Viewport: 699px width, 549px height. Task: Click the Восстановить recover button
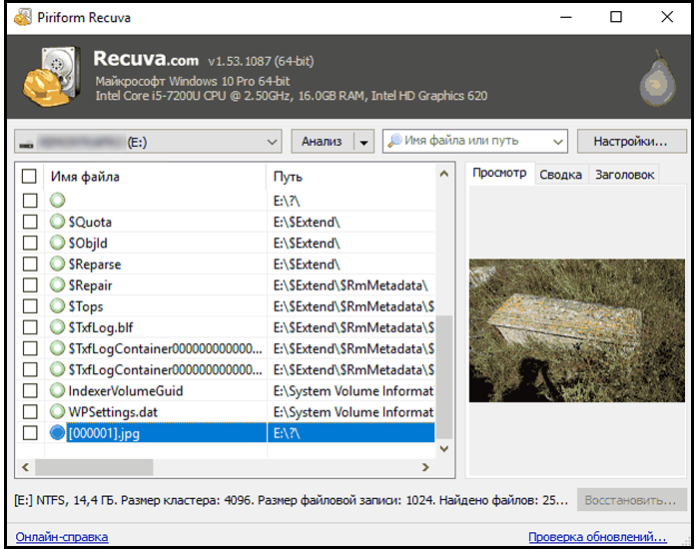[631, 500]
